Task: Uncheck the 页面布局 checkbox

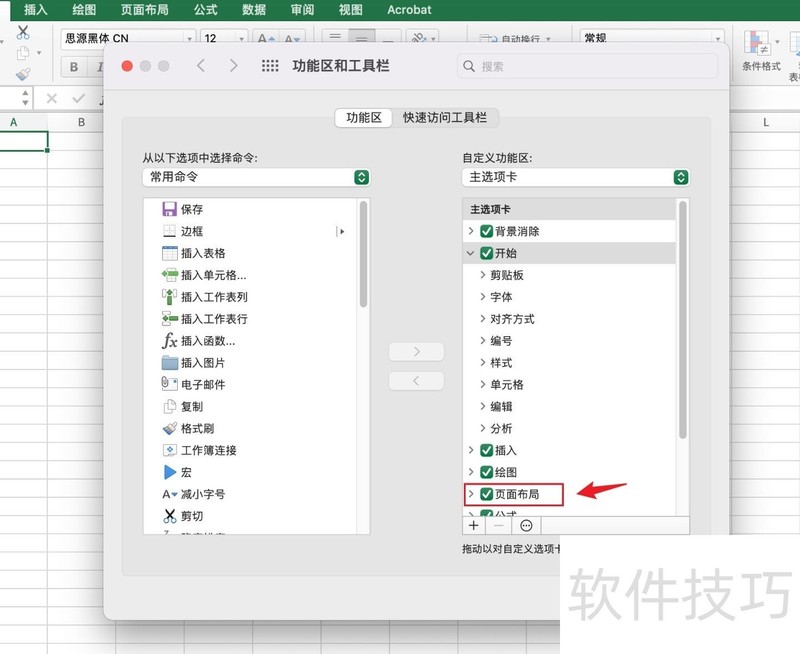Action: coord(487,494)
